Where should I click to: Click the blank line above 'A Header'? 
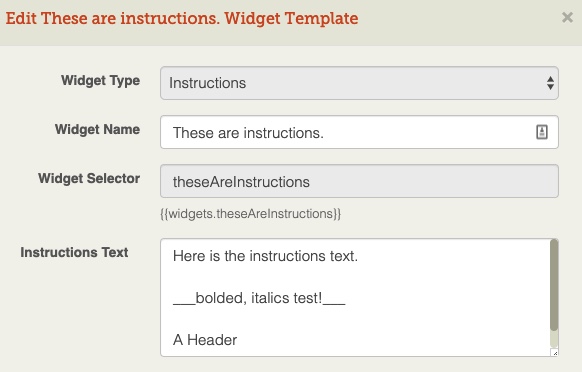coord(355,319)
